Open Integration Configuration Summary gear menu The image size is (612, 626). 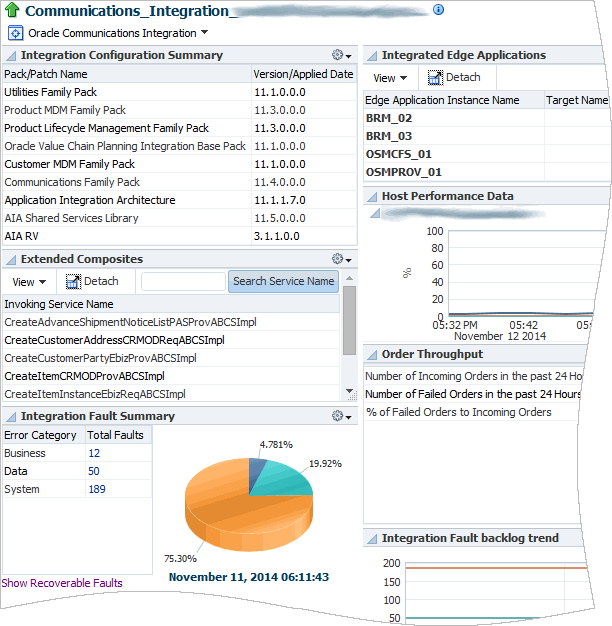(342, 55)
